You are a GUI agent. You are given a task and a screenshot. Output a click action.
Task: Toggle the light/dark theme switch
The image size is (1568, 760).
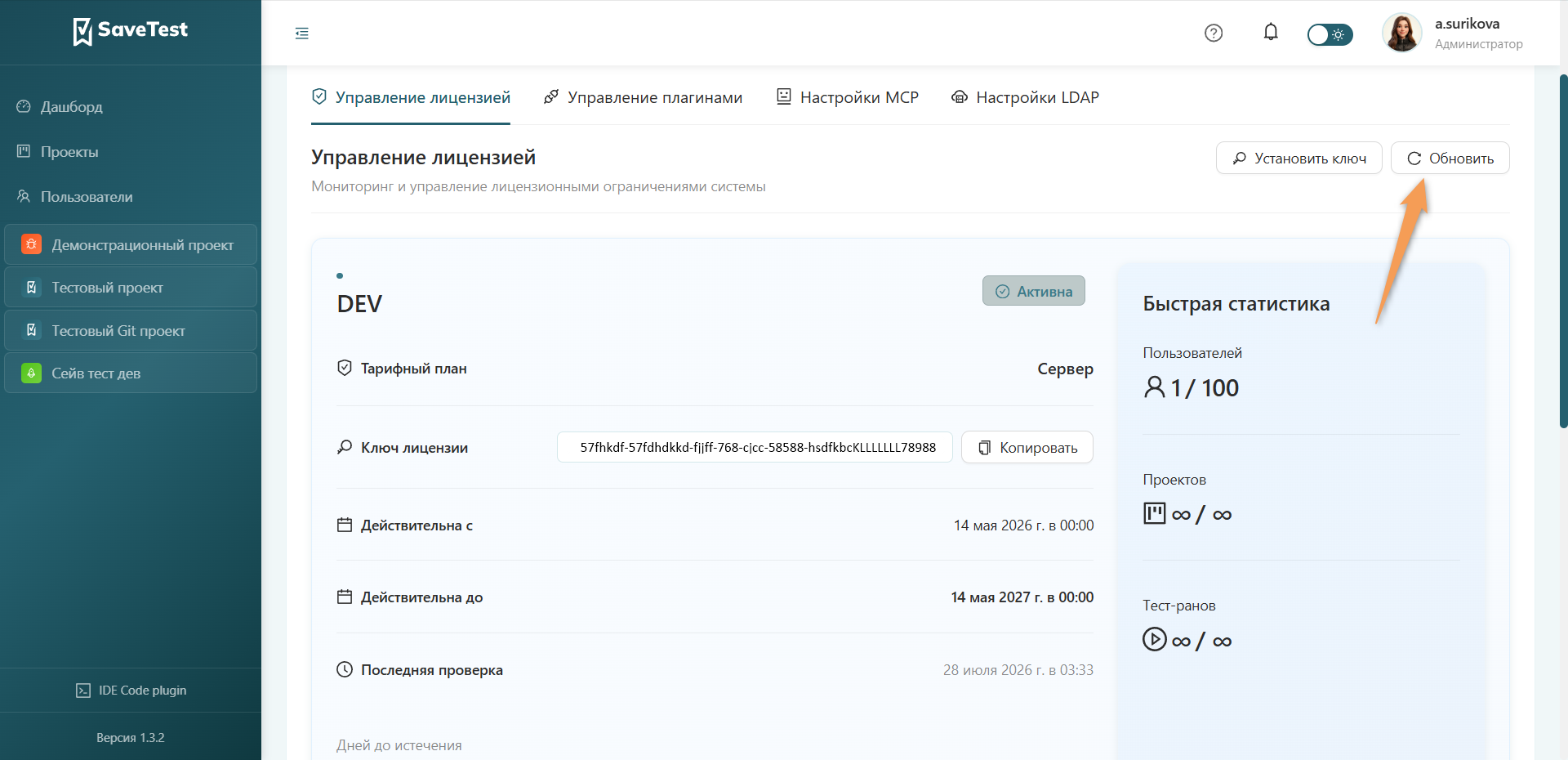[x=1330, y=34]
